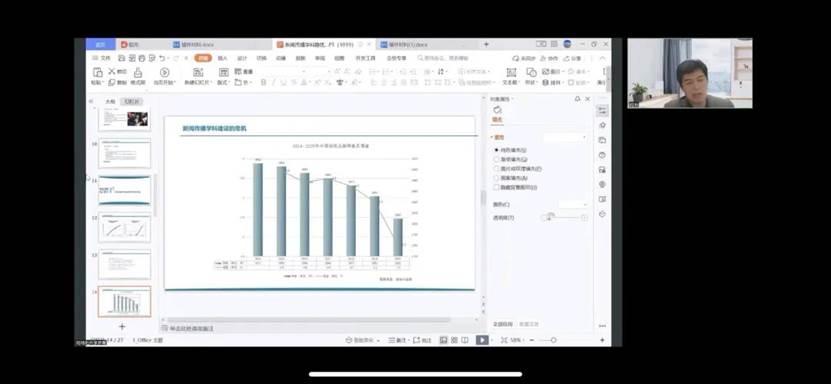Open the fill color dropdown
Image resolution: width=831 pixels, height=384 pixels.
(573, 204)
